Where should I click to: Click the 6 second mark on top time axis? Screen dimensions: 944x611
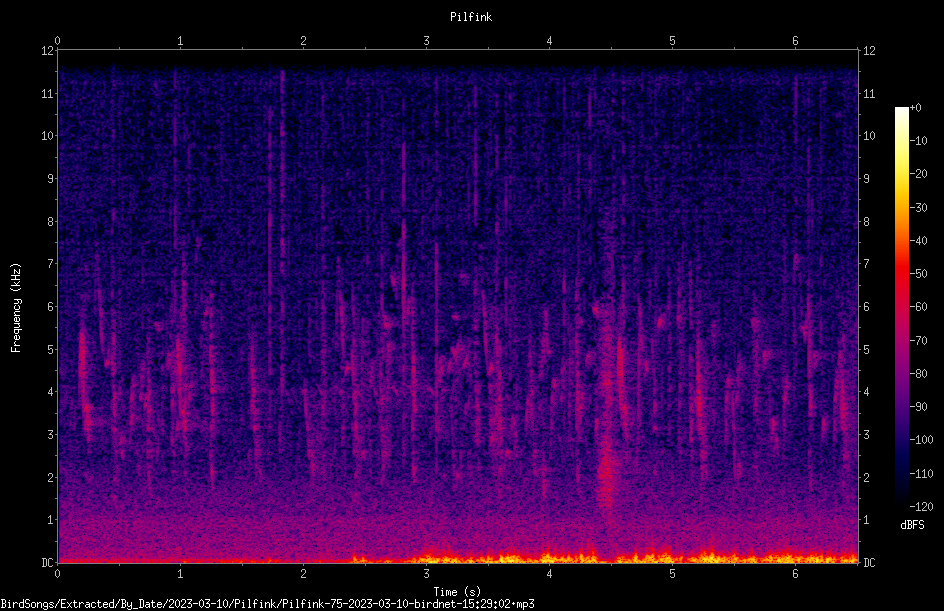click(x=795, y=41)
